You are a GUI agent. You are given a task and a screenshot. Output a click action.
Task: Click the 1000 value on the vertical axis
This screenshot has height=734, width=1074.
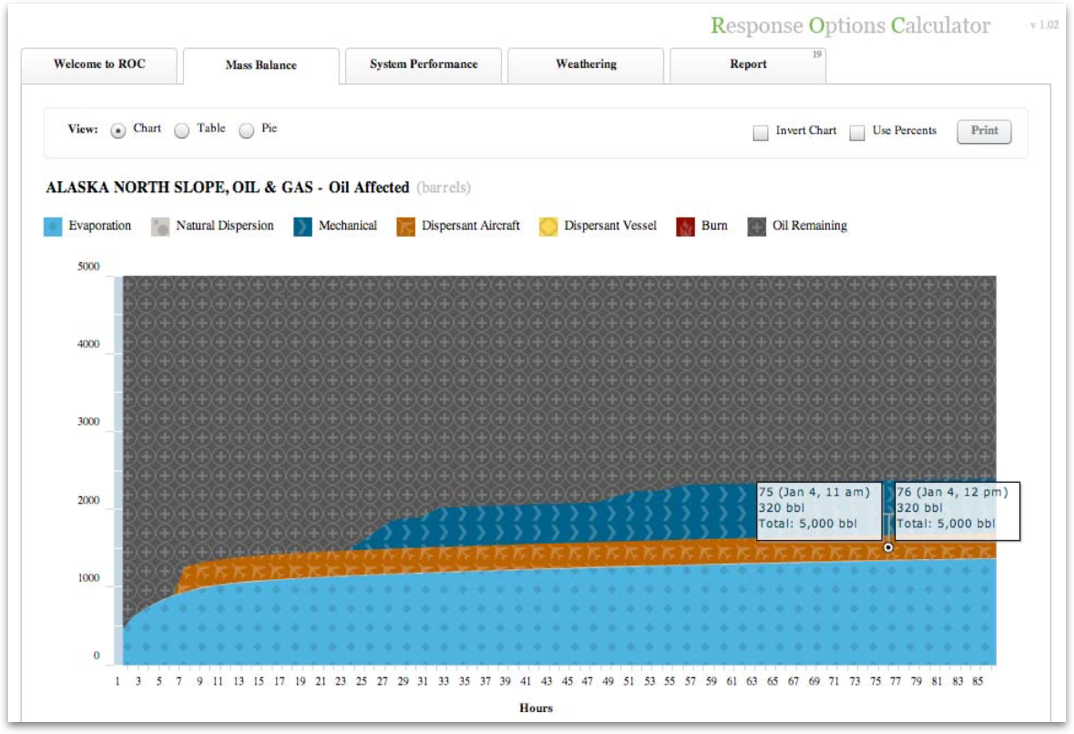[88, 578]
